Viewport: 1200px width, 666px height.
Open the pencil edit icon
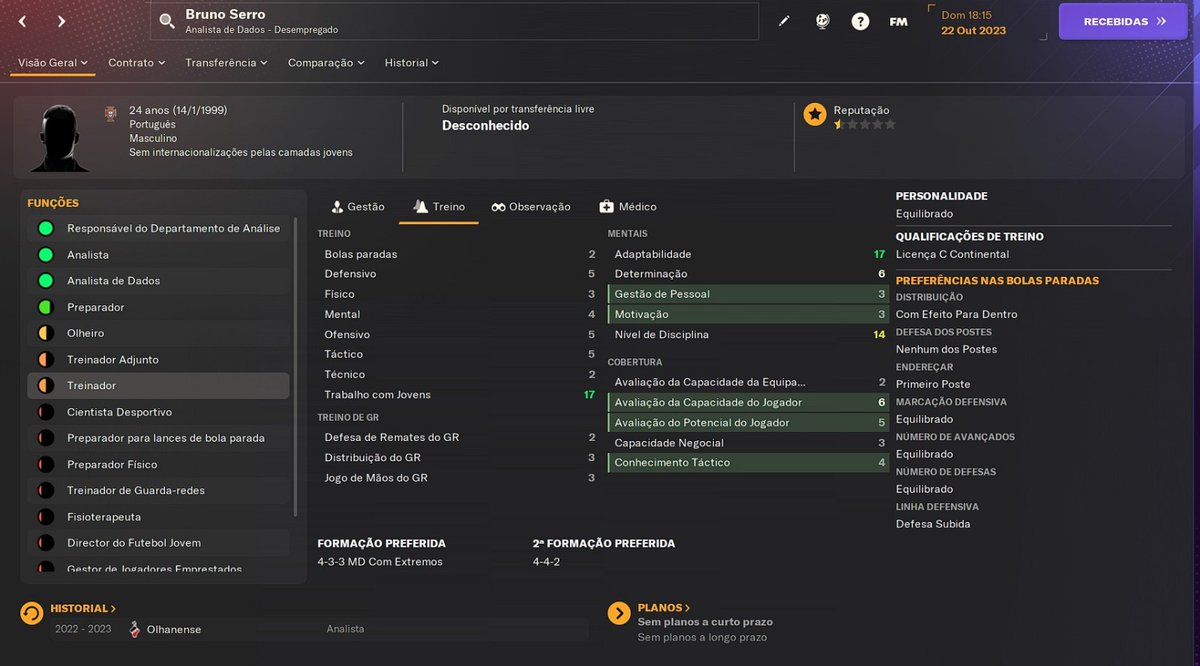[784, 21]
